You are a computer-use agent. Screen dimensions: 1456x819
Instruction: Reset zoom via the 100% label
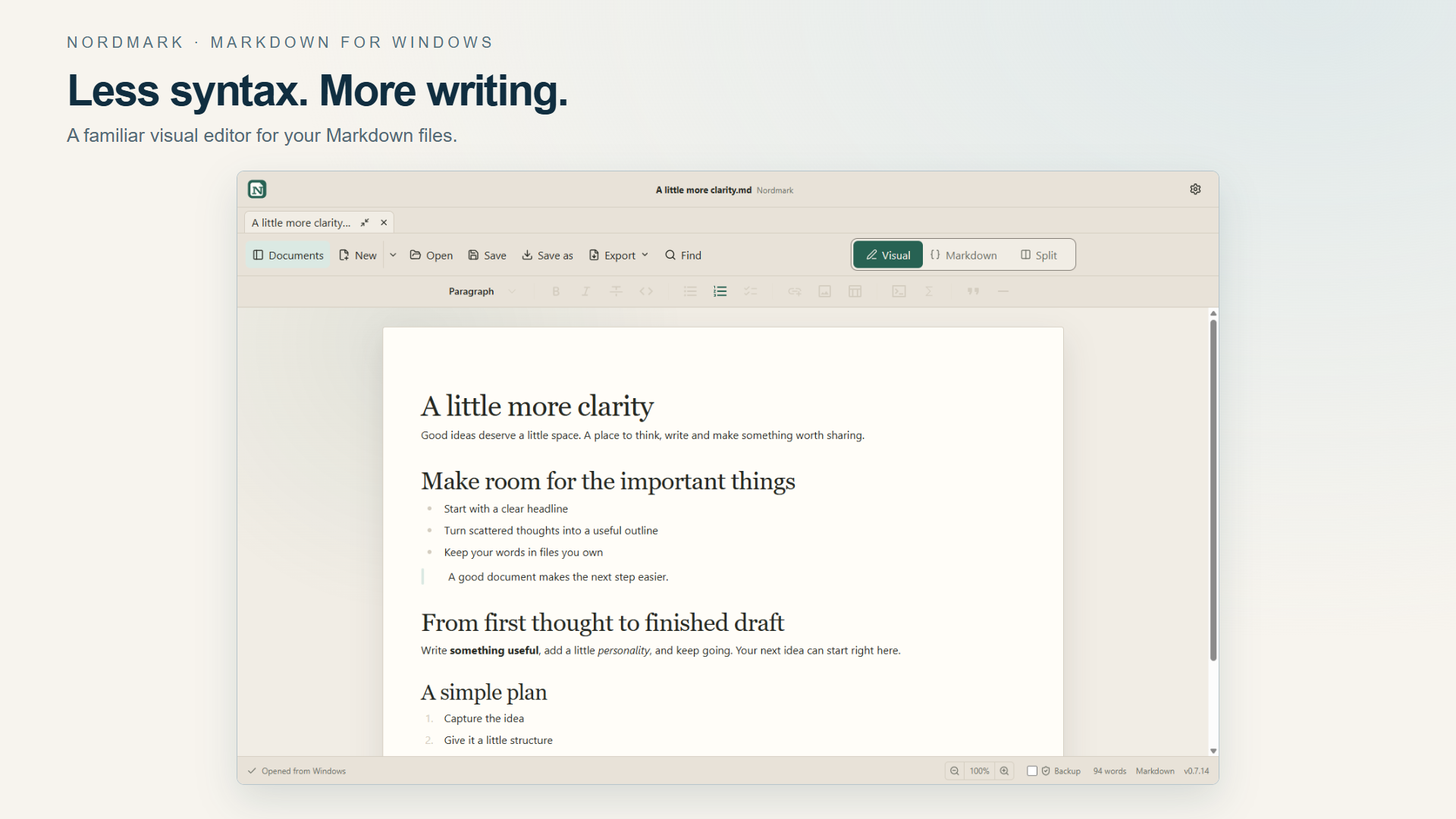[979, 771]
